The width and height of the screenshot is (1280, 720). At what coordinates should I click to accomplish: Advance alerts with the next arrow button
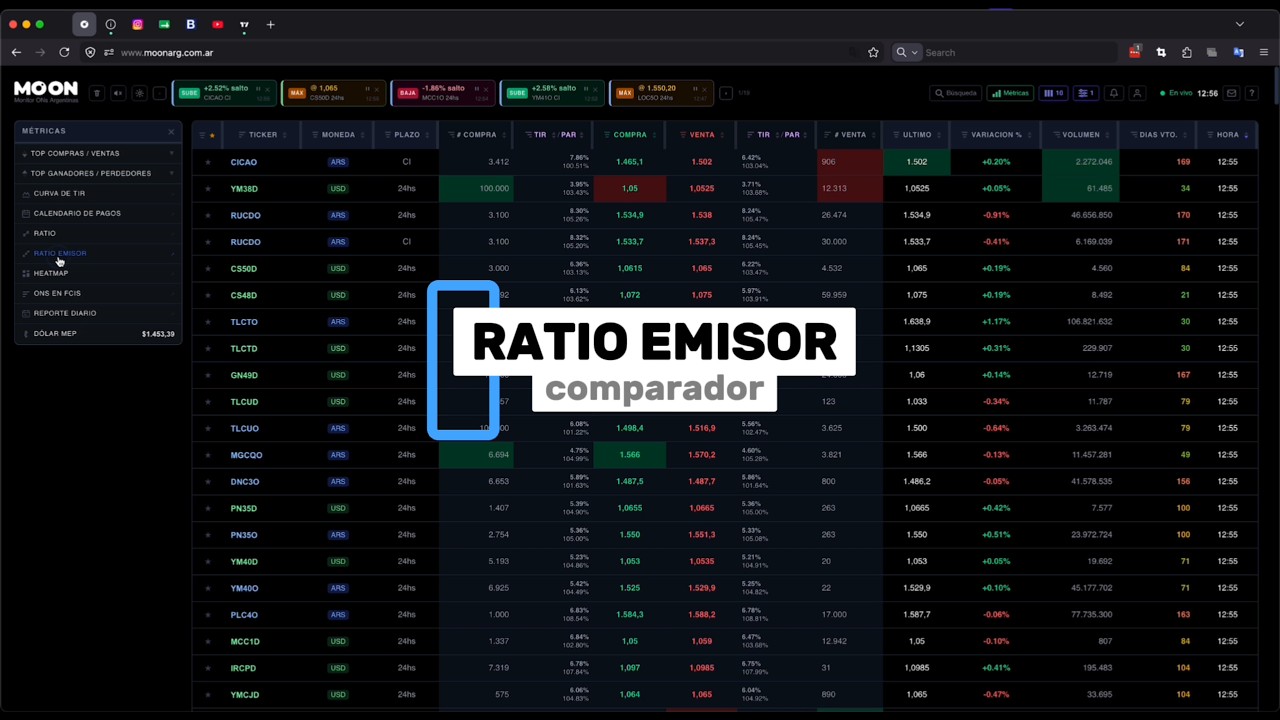[x=726, y=93]
